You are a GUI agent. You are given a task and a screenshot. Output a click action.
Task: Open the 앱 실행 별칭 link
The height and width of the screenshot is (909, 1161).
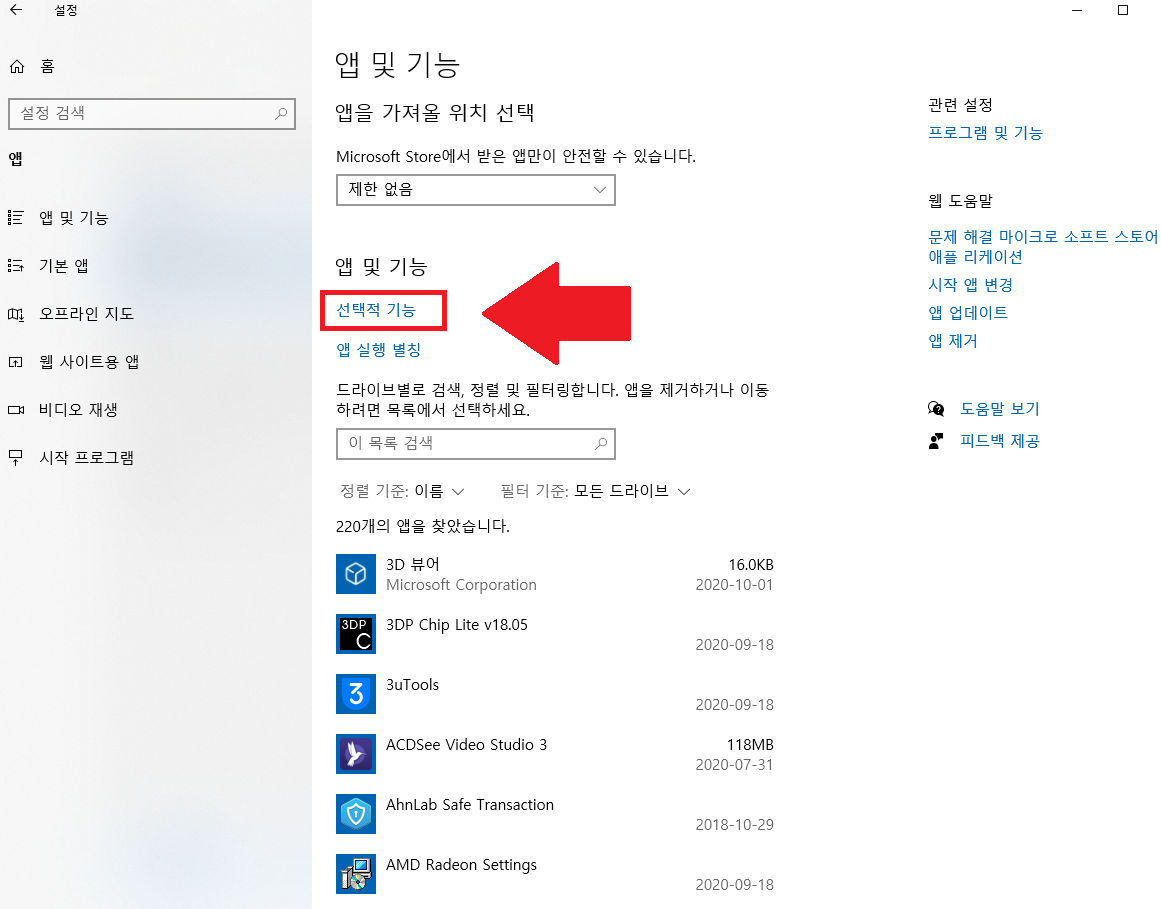tap(378, 349)
